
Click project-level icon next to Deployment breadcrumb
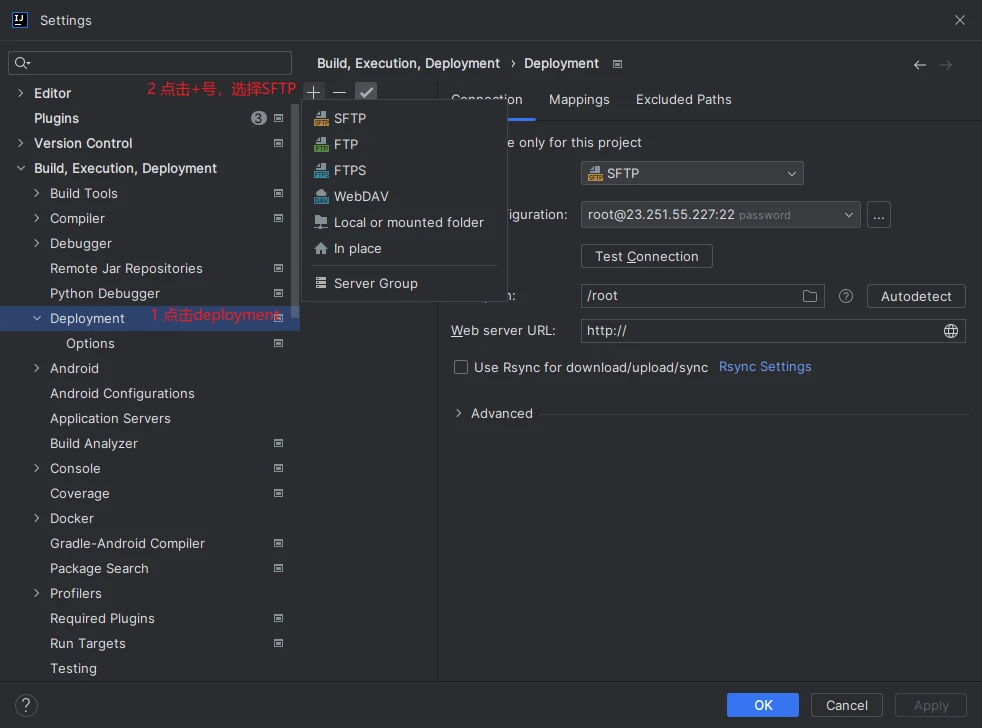tap(618, 64)
